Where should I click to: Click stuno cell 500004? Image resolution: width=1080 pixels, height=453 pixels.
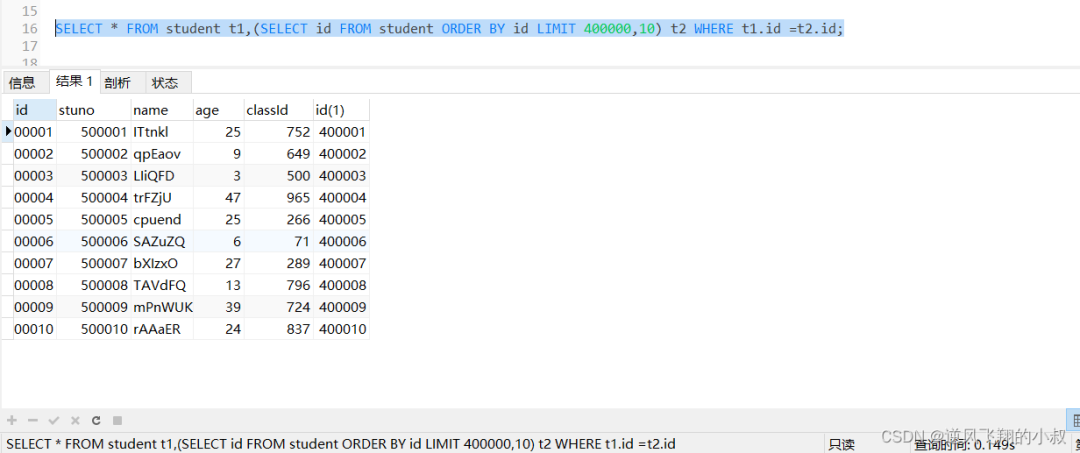pos(94,198)
